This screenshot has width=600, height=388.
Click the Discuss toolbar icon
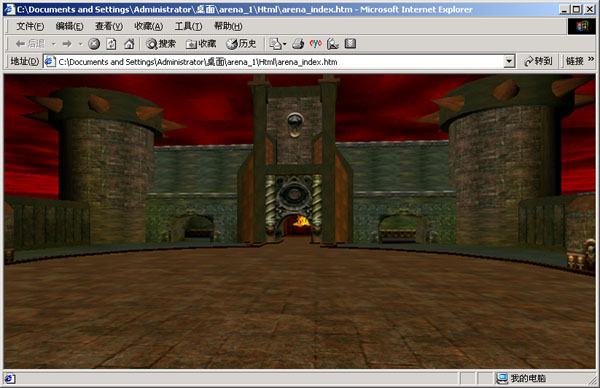[350, 44]
